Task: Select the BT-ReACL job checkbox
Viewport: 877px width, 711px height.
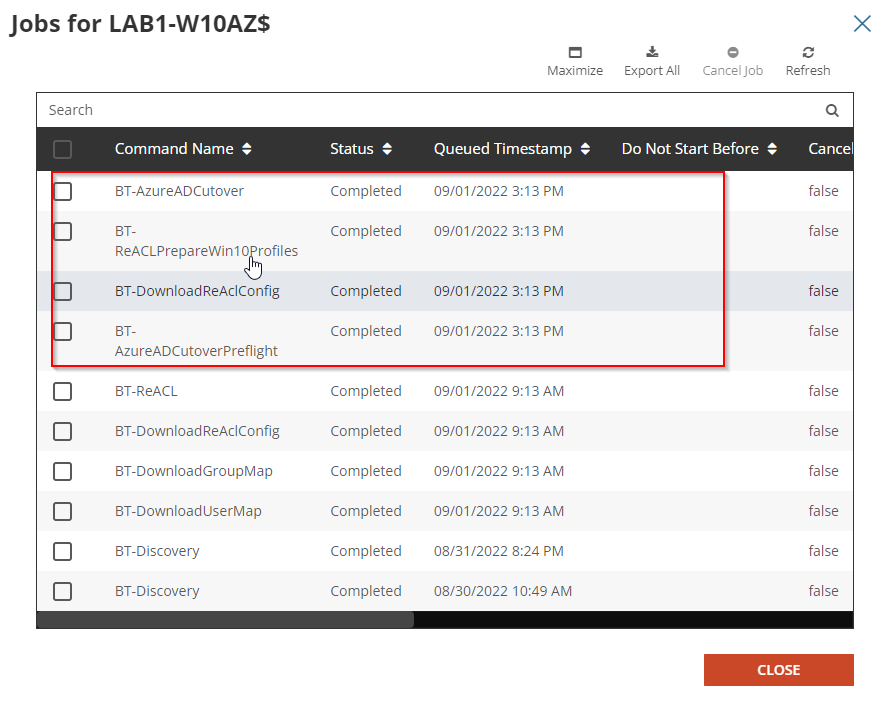Action: (63, 391)
